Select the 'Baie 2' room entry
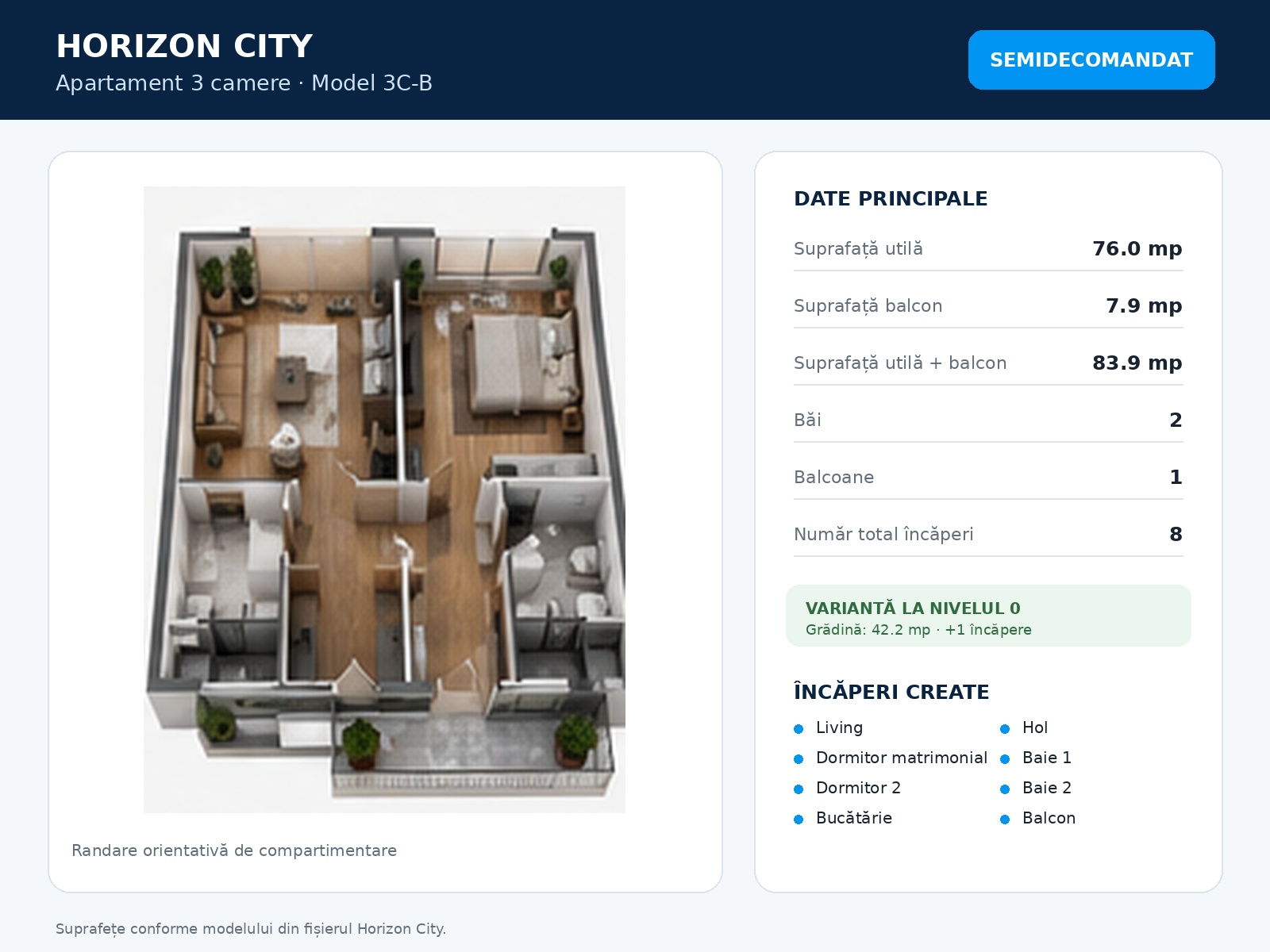Viewport: 1270px width, 952px height. coord(1047,789)
